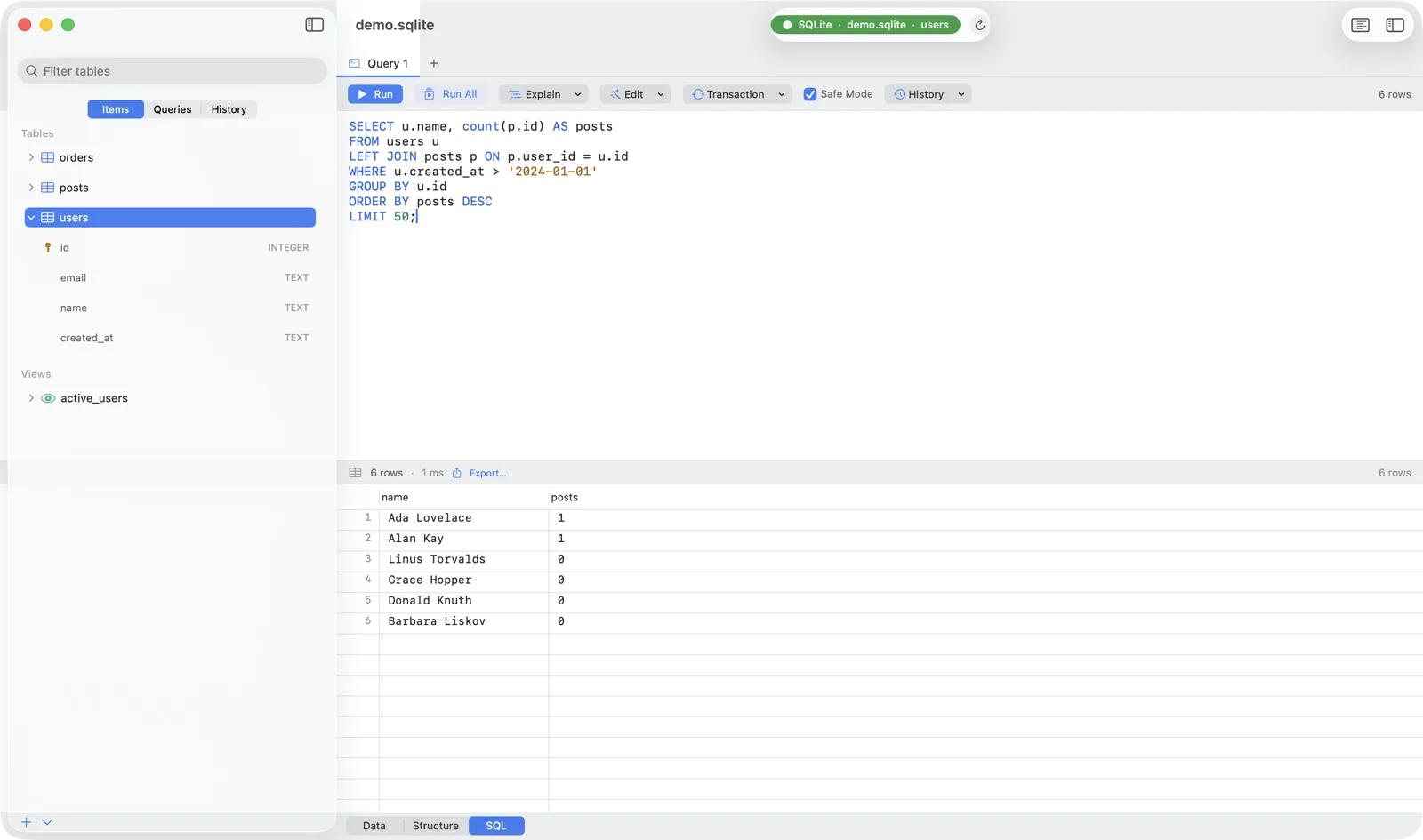The height and width of the screenshot is (840, 1423).
Task: Collapse the users table
Action: pyautogui.click(x=31, y=218)
